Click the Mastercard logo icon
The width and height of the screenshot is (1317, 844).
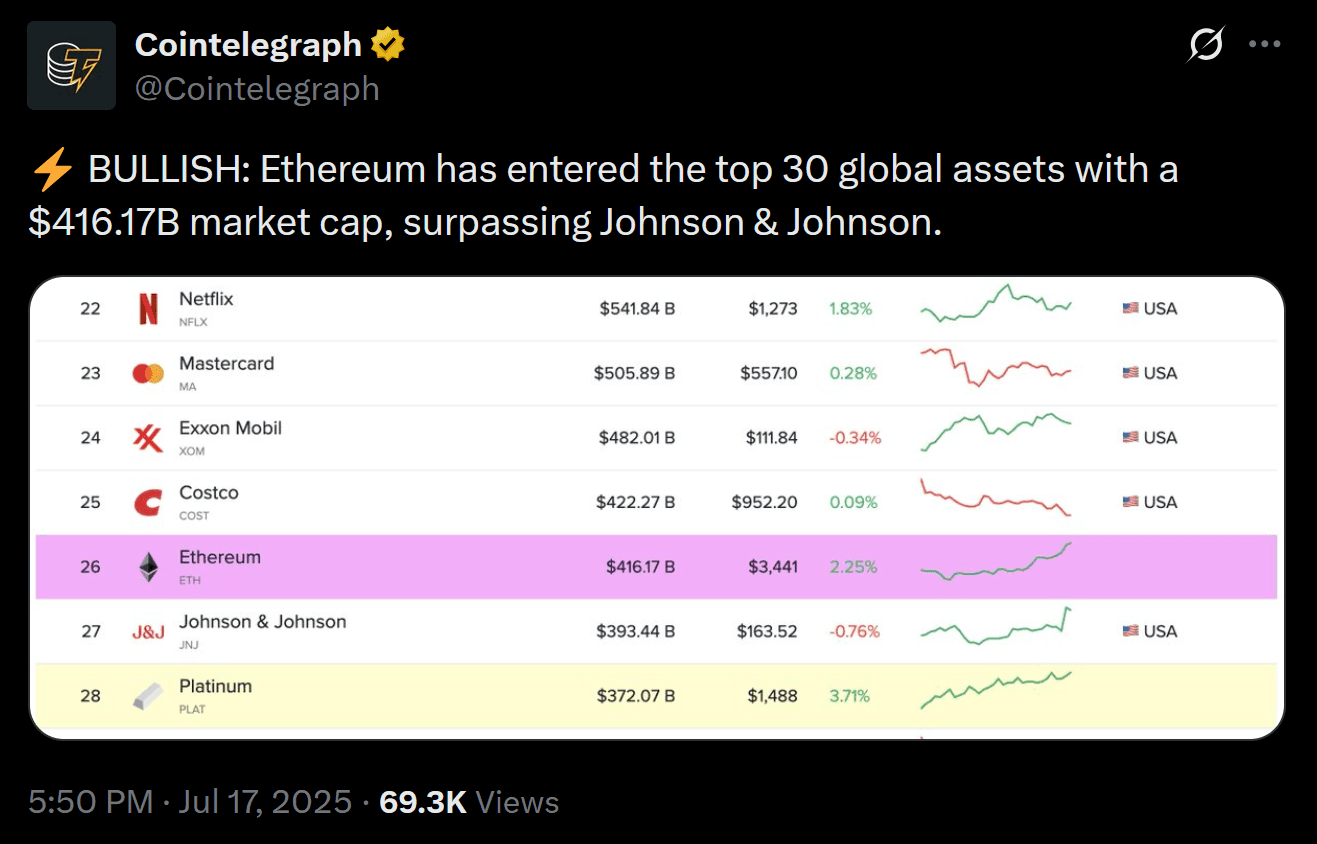[x=148, y=374]
